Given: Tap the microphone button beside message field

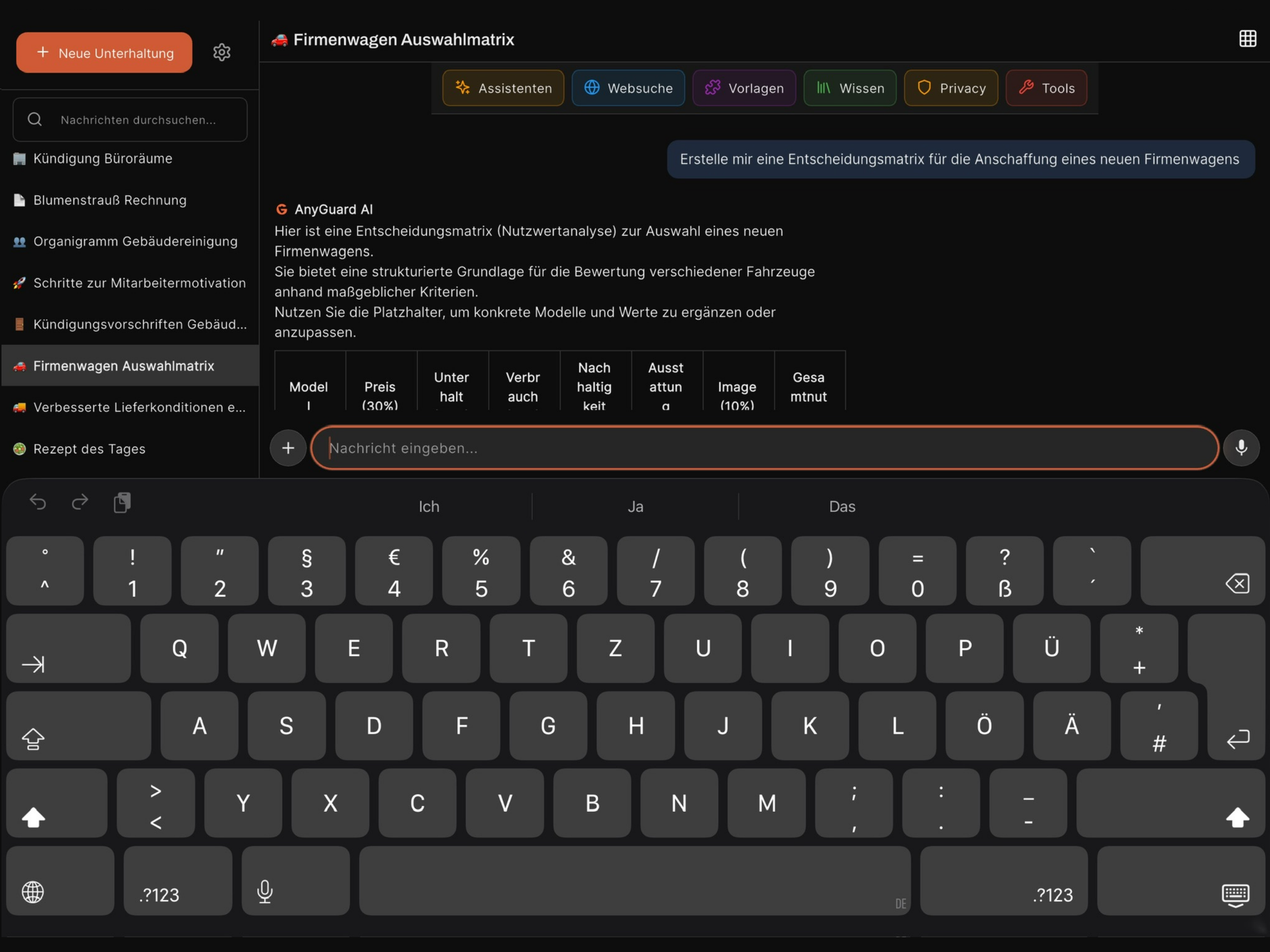Looking at the screenshot, I should 1241,448.
